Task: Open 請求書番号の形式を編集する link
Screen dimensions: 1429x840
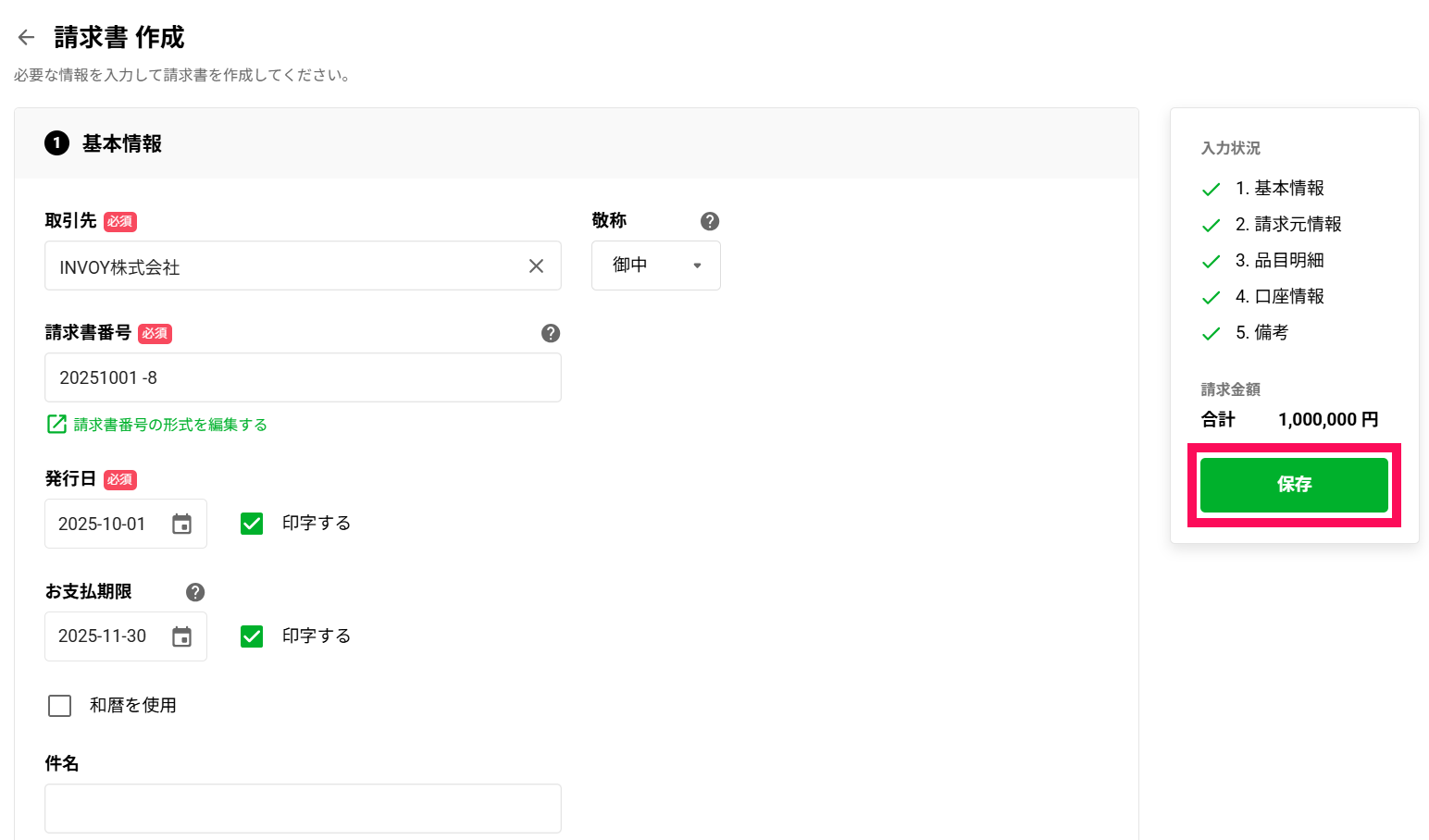Action: [x=170, y=425]
